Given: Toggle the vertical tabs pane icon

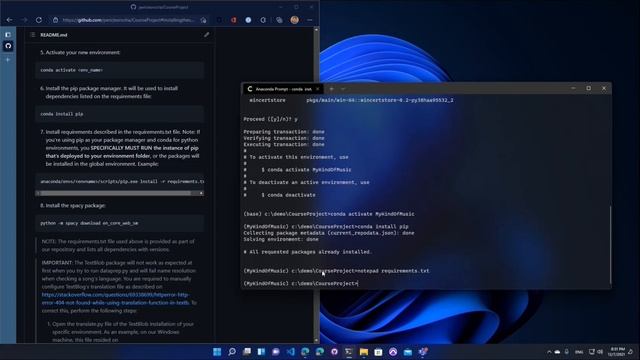Looking at the screenshot, I should [8, 35].
